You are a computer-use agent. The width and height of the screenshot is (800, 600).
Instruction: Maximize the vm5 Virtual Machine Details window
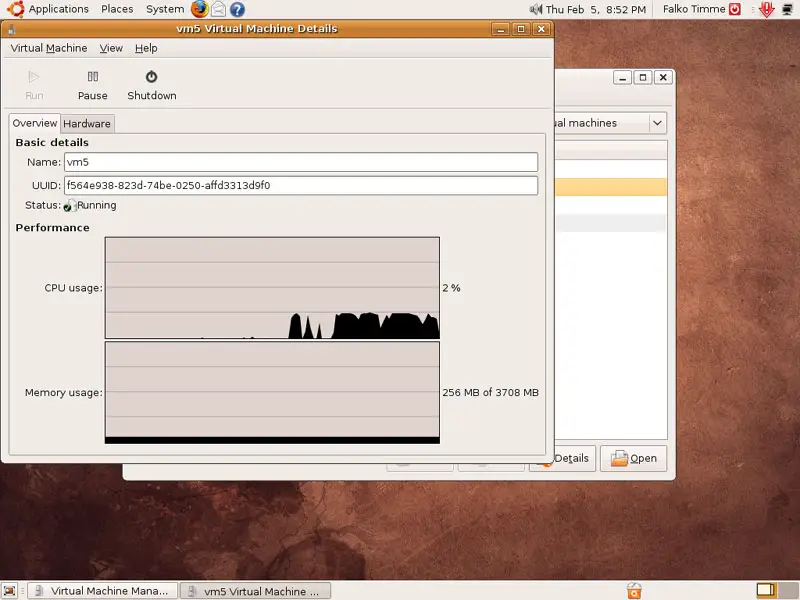pyautogui.click(x=521, y=29)
